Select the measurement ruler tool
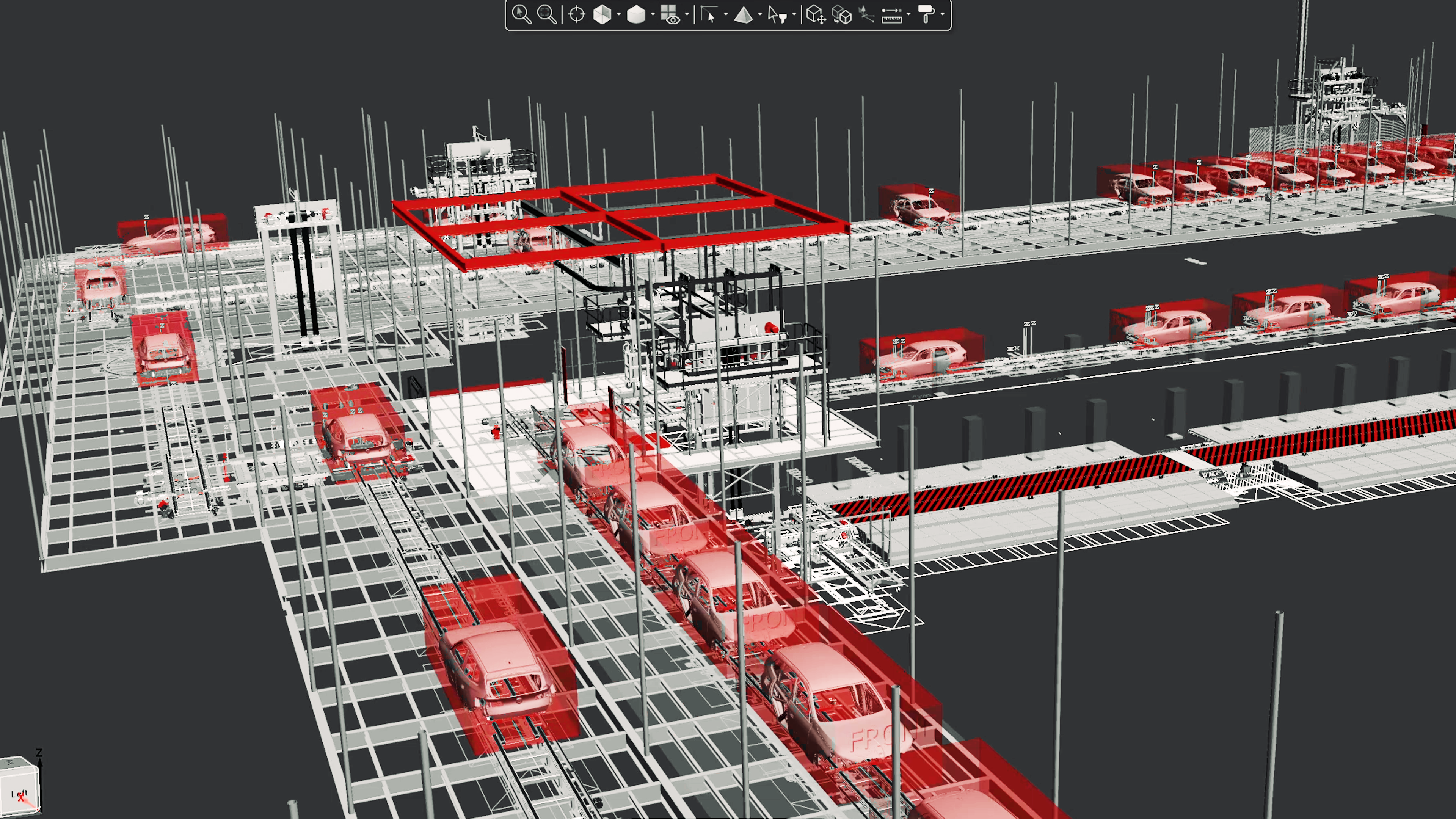This screenshot has width=1456, height=819. tap(891, 15)
